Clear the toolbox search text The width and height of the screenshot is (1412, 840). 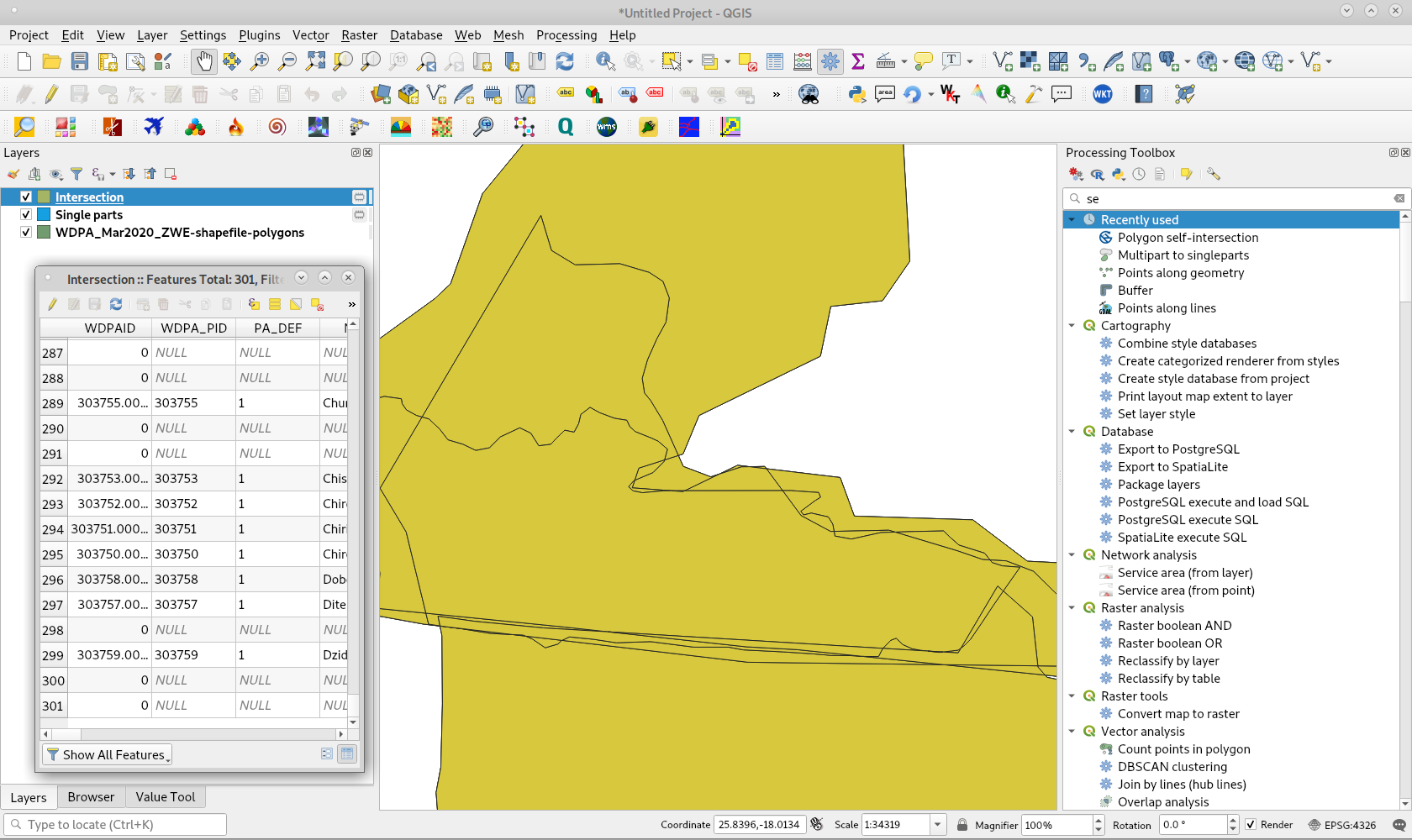1399,198
